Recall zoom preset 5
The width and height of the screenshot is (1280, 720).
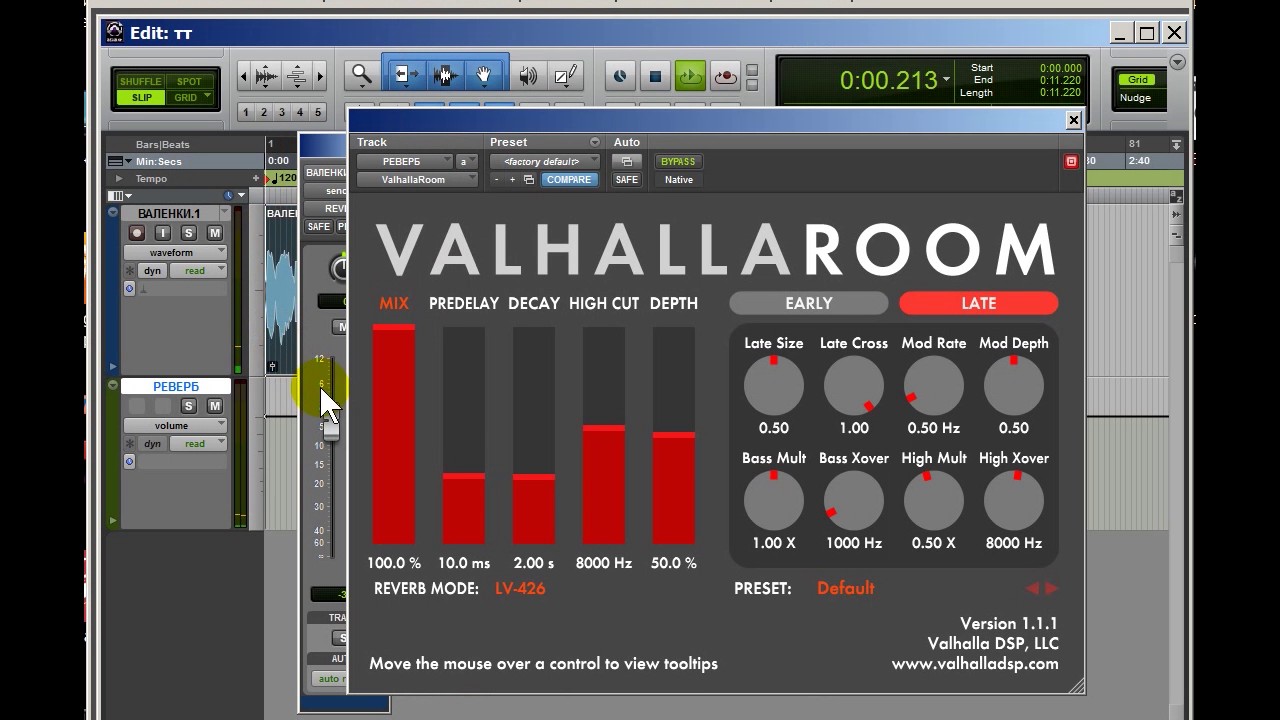[318, 113]
